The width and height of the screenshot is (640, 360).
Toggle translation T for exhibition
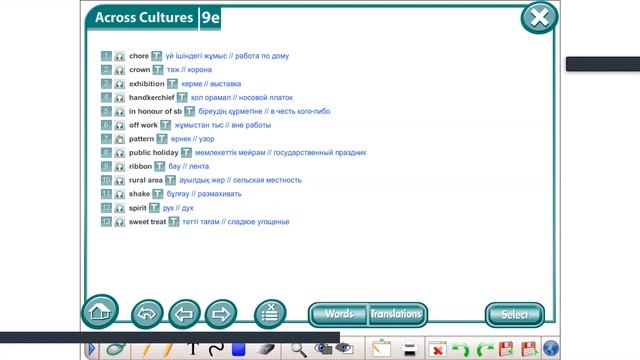point(172,84)
